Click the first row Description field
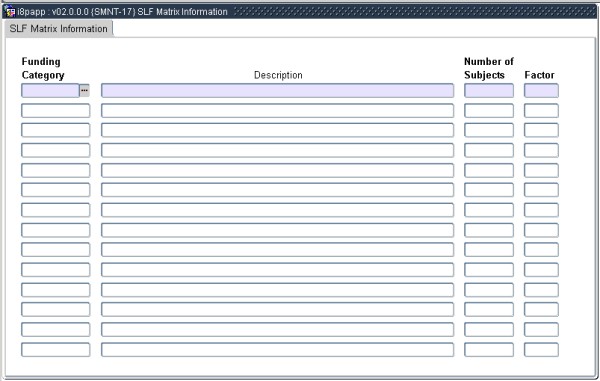This screenshot has width=600, height=381. coord(277,91)
